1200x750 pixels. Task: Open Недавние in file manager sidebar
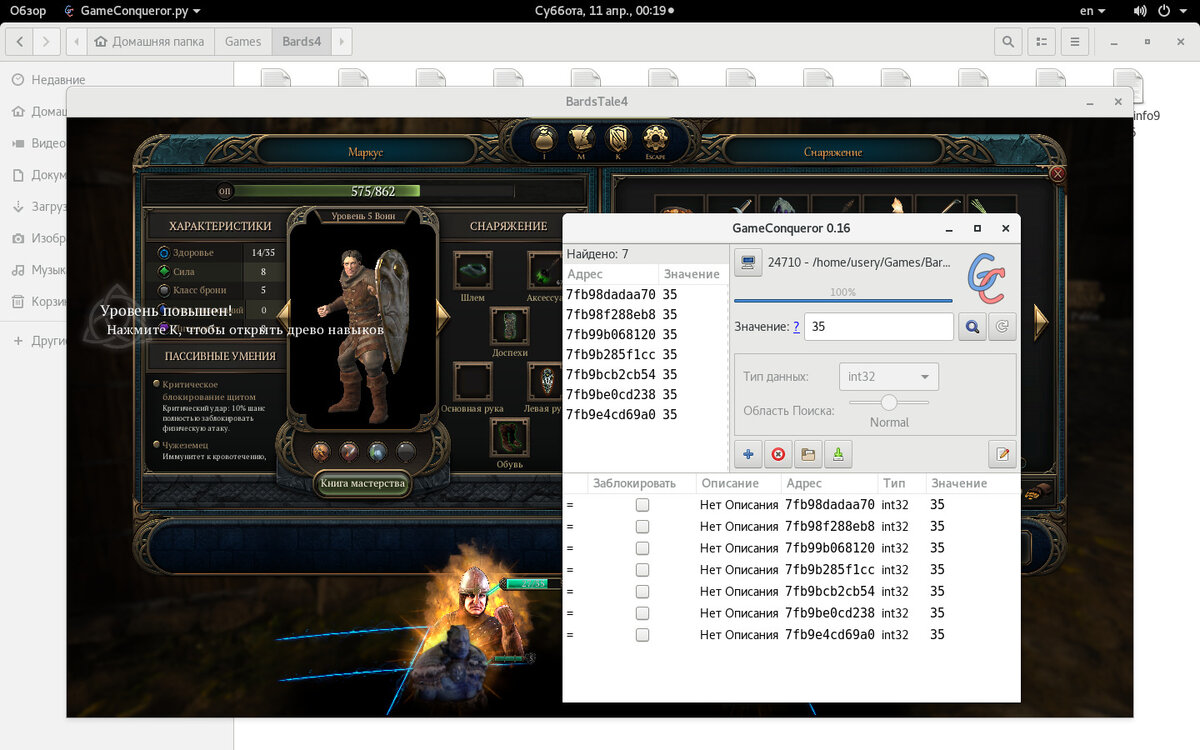coord(58,80)
